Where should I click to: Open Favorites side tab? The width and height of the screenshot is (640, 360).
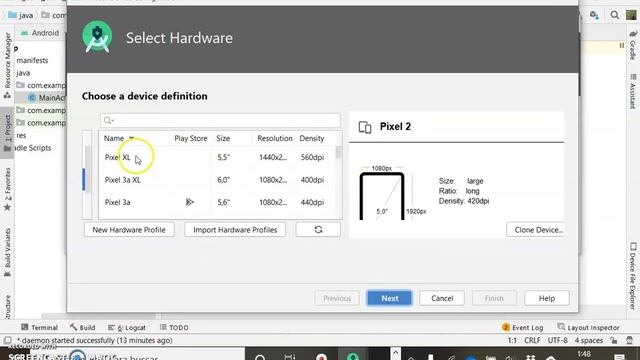(x=7, y=189)
